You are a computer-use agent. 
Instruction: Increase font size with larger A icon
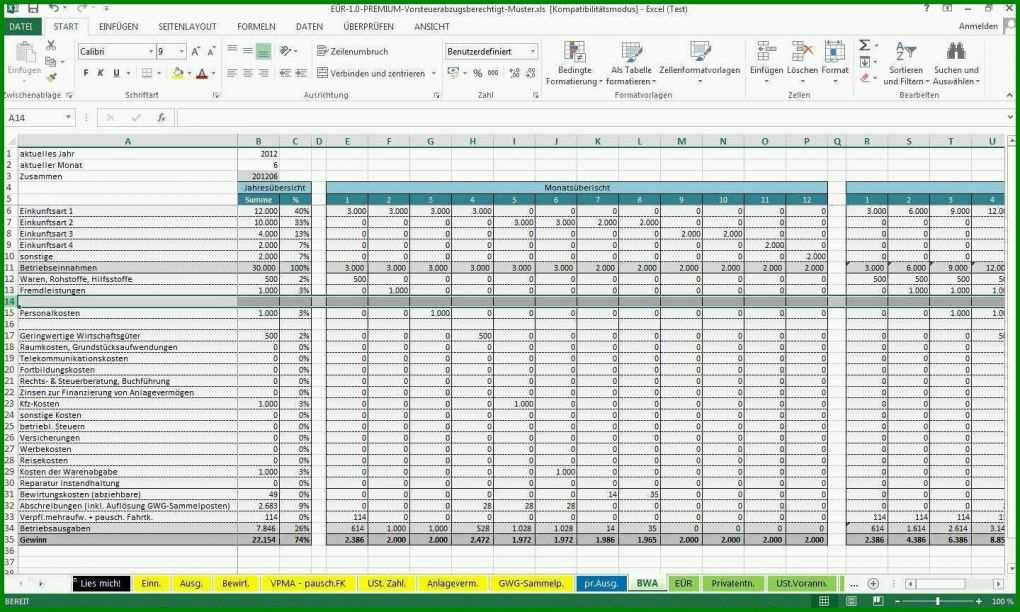195,51
